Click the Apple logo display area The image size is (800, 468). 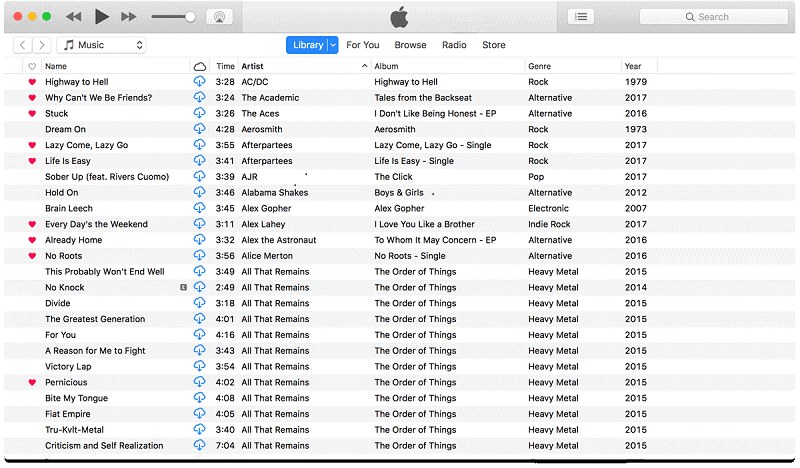click(399, 17)
